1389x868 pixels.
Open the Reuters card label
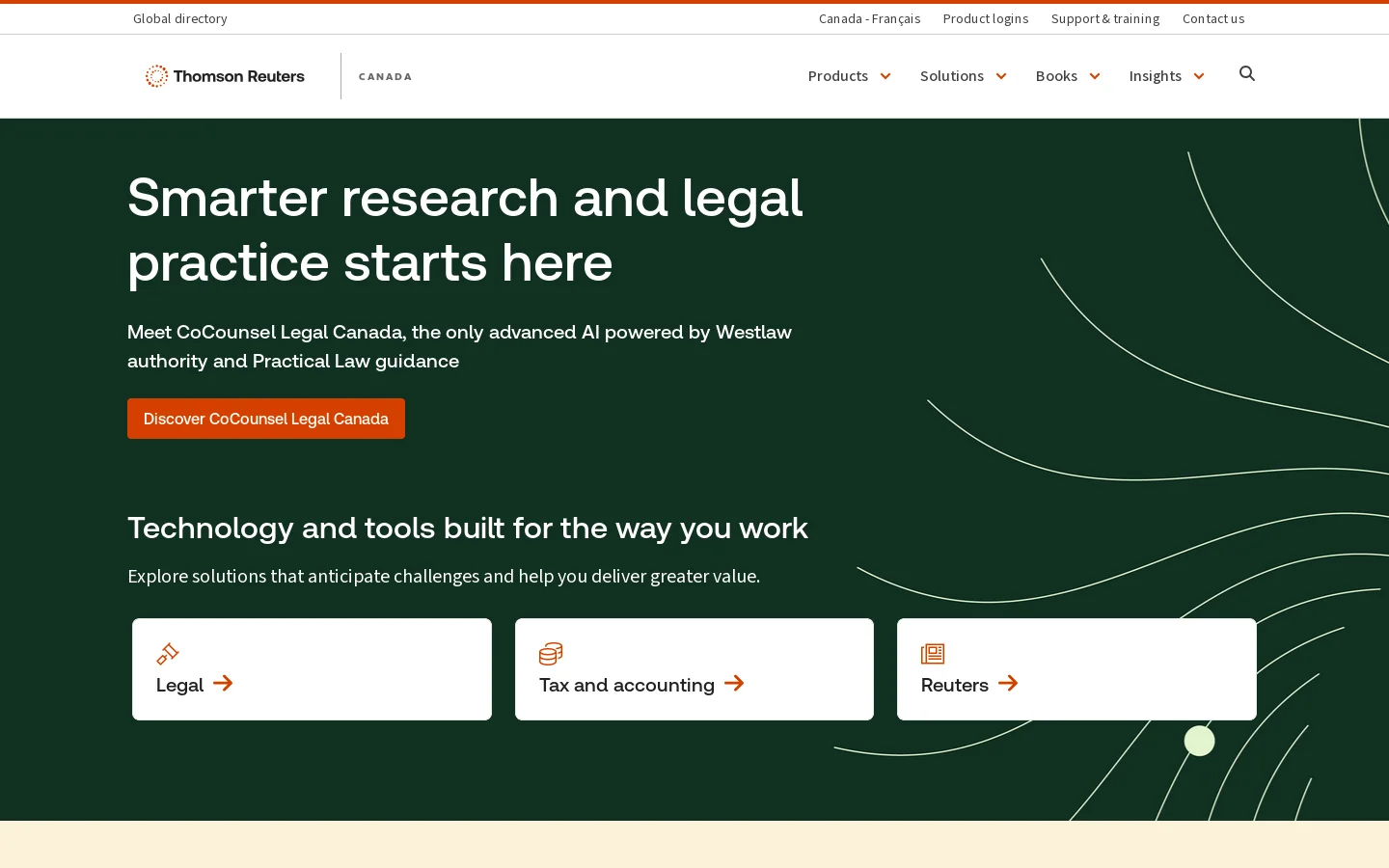[x=955, y=685]
